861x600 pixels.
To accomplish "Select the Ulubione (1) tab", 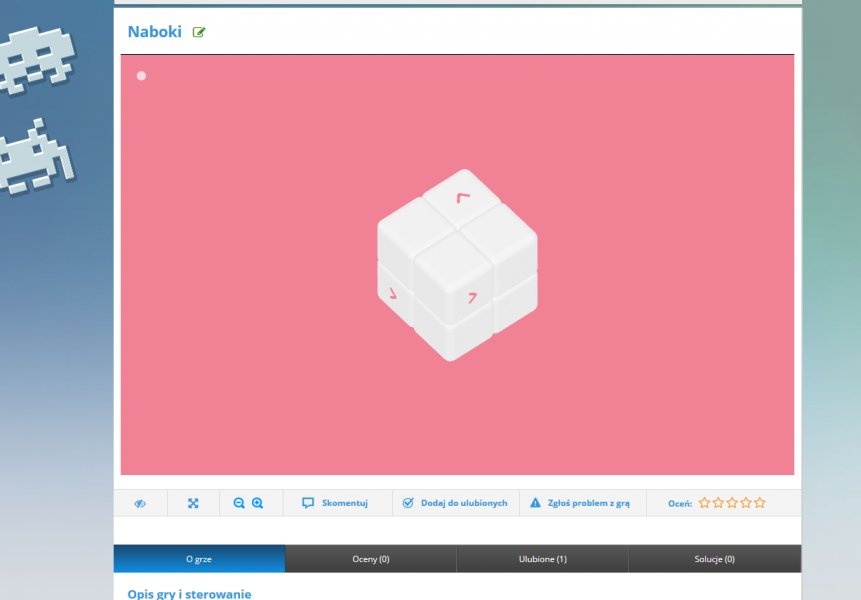I will tap(542, 559).
